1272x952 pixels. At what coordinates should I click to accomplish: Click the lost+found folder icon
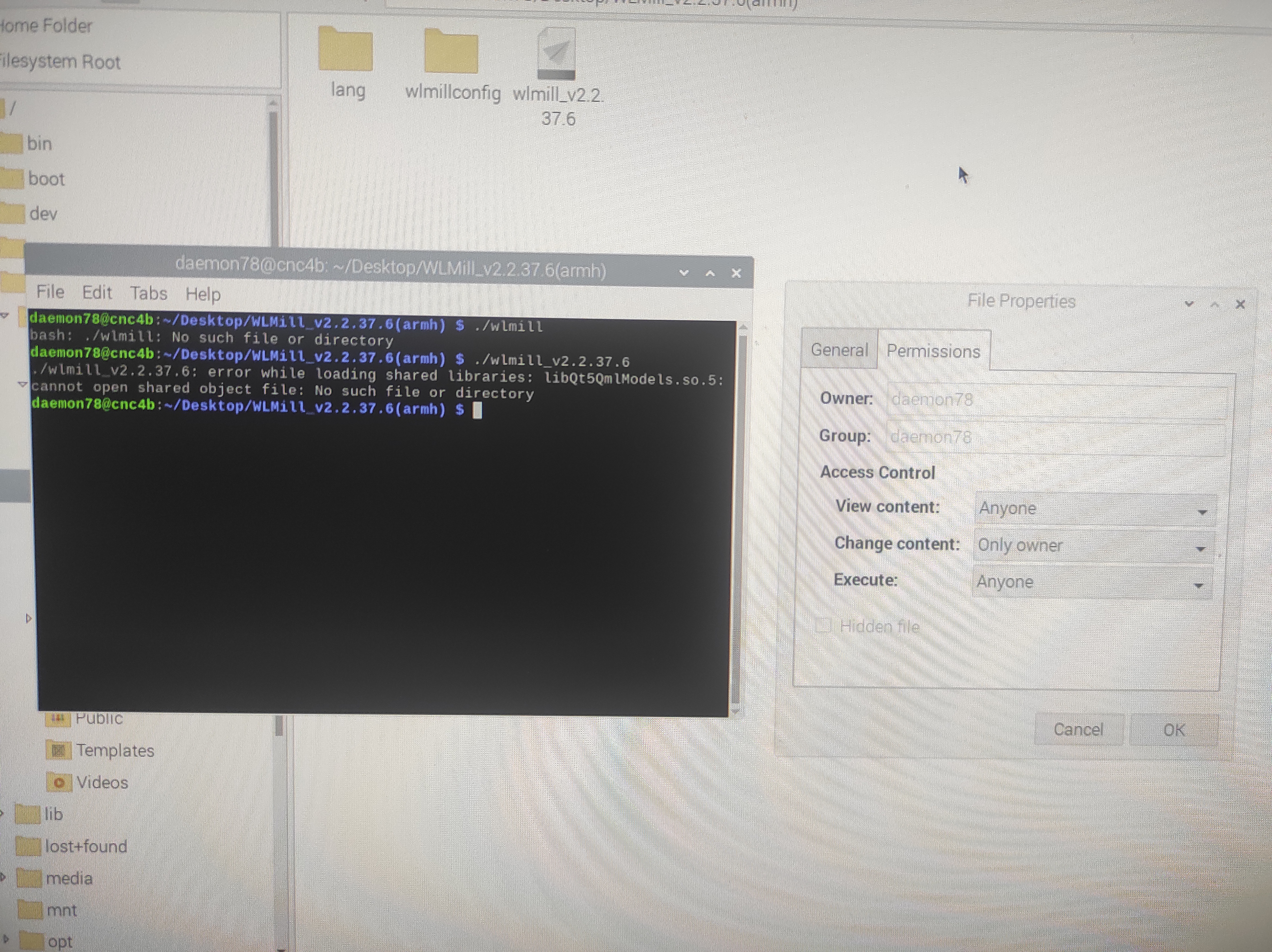coord(29,847)
